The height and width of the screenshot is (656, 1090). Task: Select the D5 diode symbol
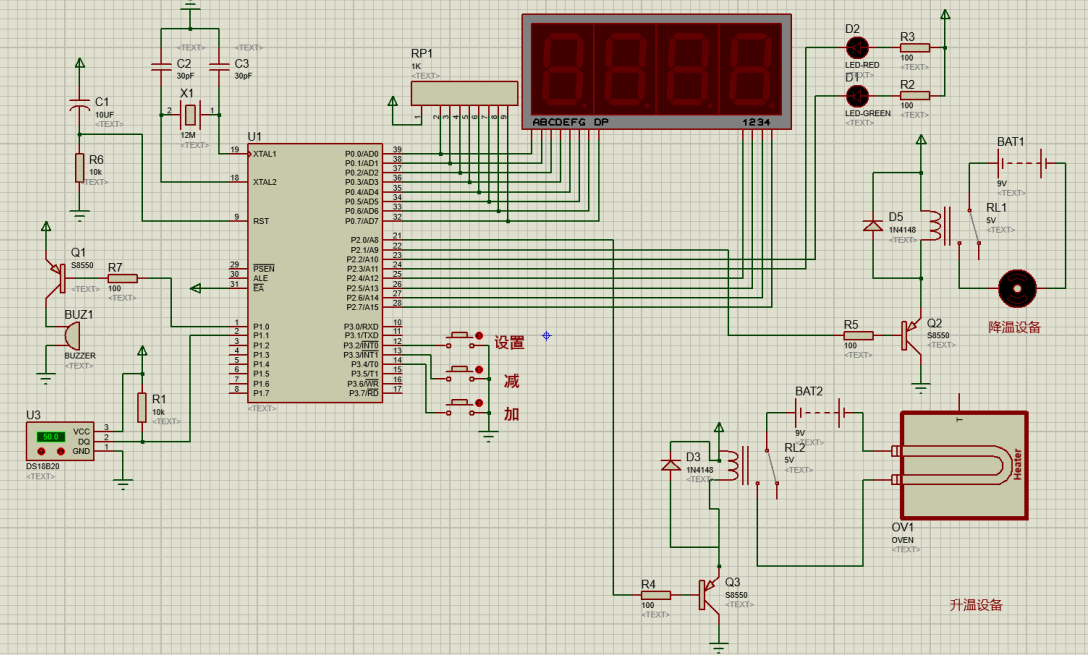873,225
